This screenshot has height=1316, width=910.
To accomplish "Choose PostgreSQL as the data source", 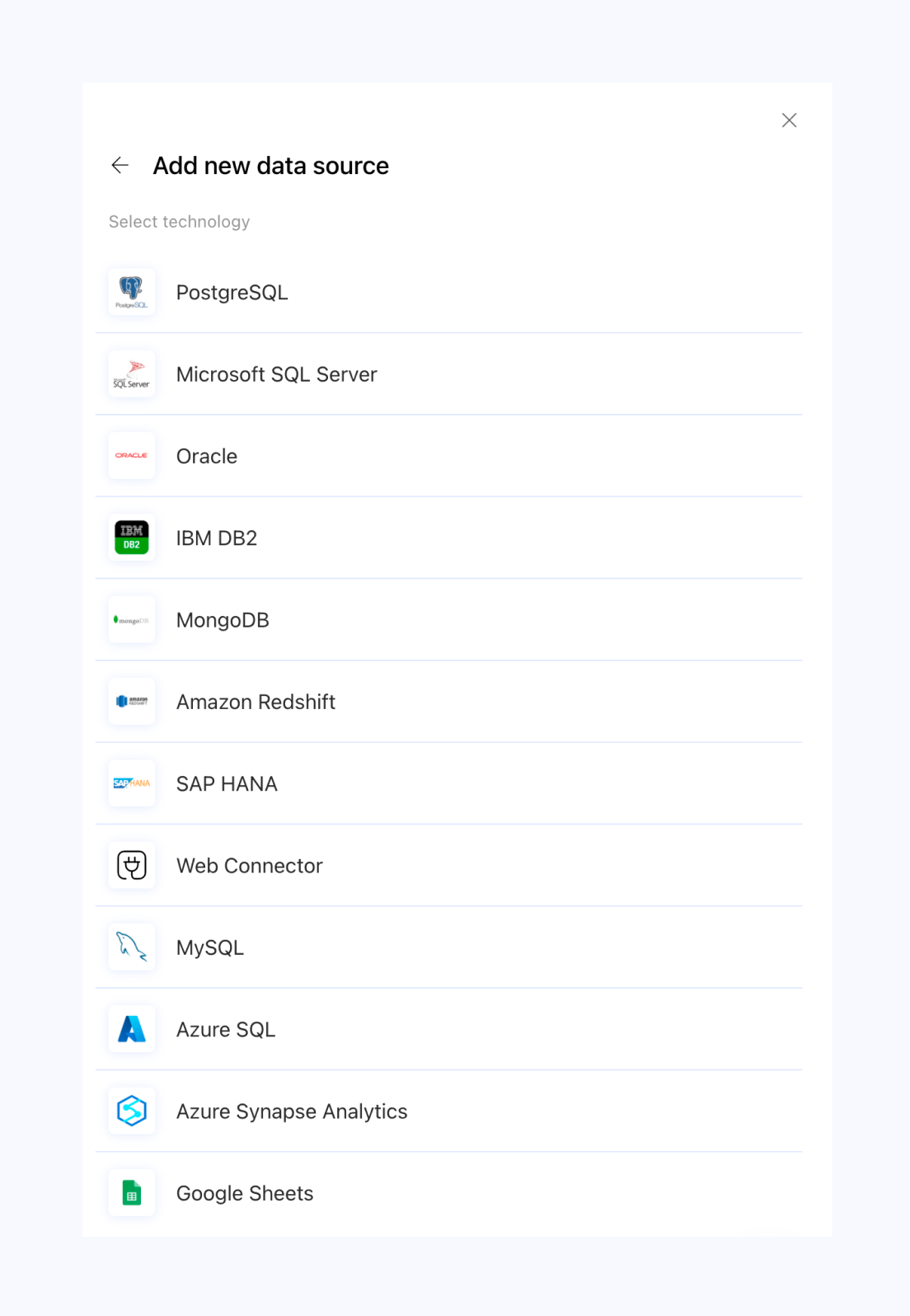I will pyautogui.click(x=232, y=293).
